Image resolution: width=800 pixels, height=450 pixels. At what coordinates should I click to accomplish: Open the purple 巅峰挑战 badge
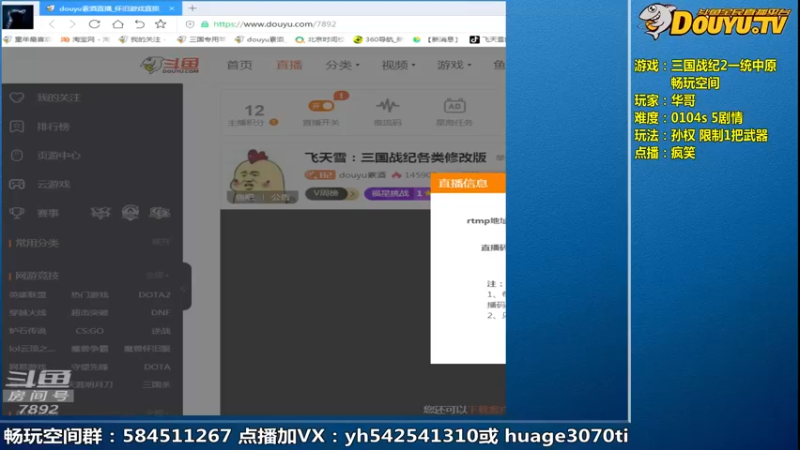(x=397, y=193)
